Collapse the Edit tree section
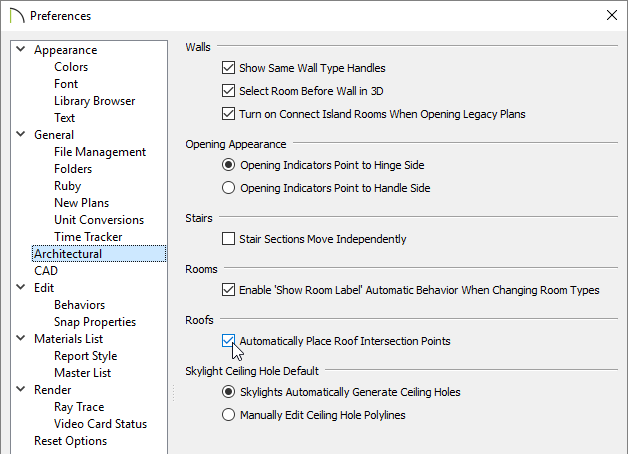Image resolution: width=628 pixels, height=454 pixels. [20, 287]
